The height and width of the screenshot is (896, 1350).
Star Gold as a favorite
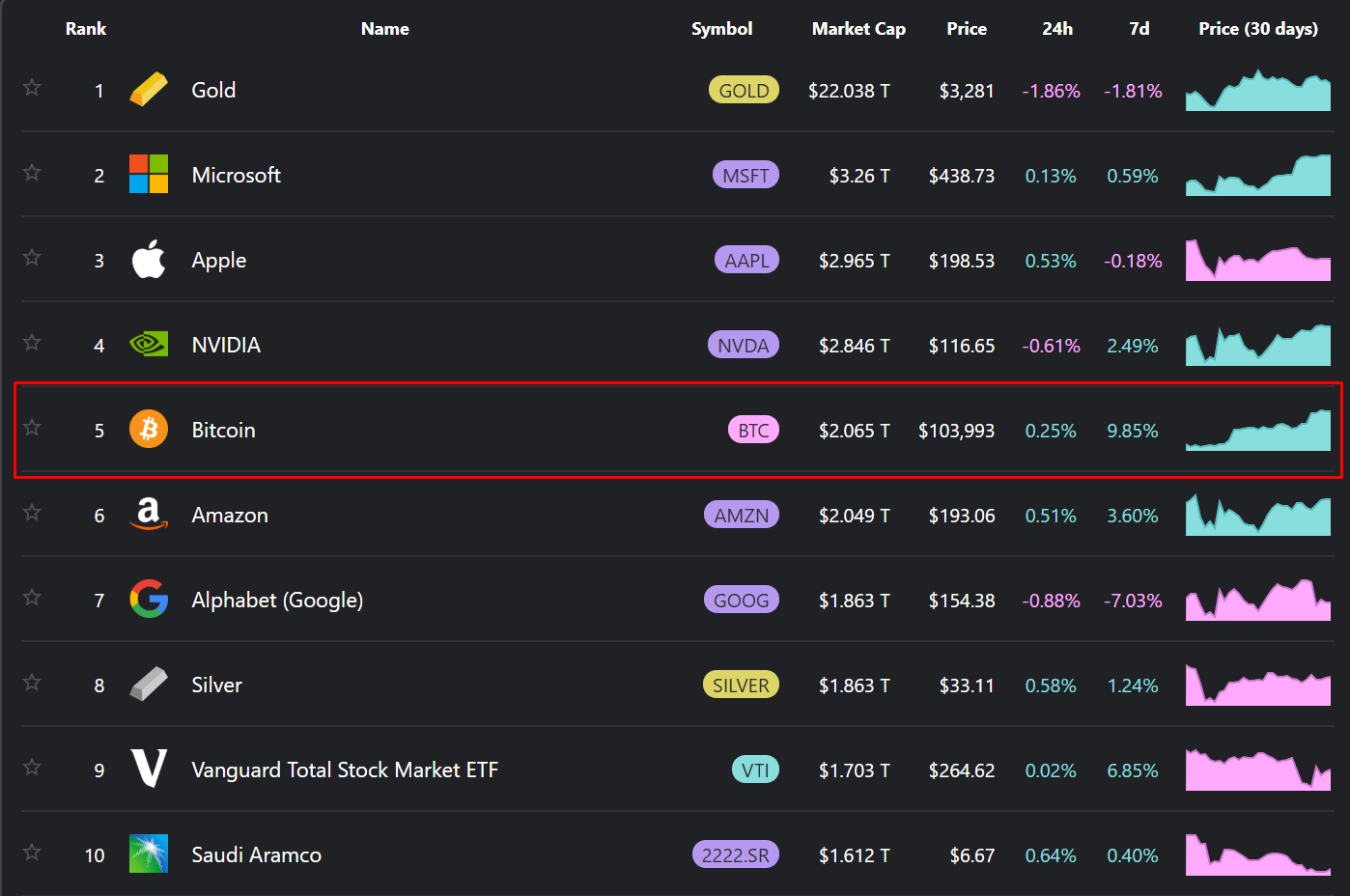32,88
